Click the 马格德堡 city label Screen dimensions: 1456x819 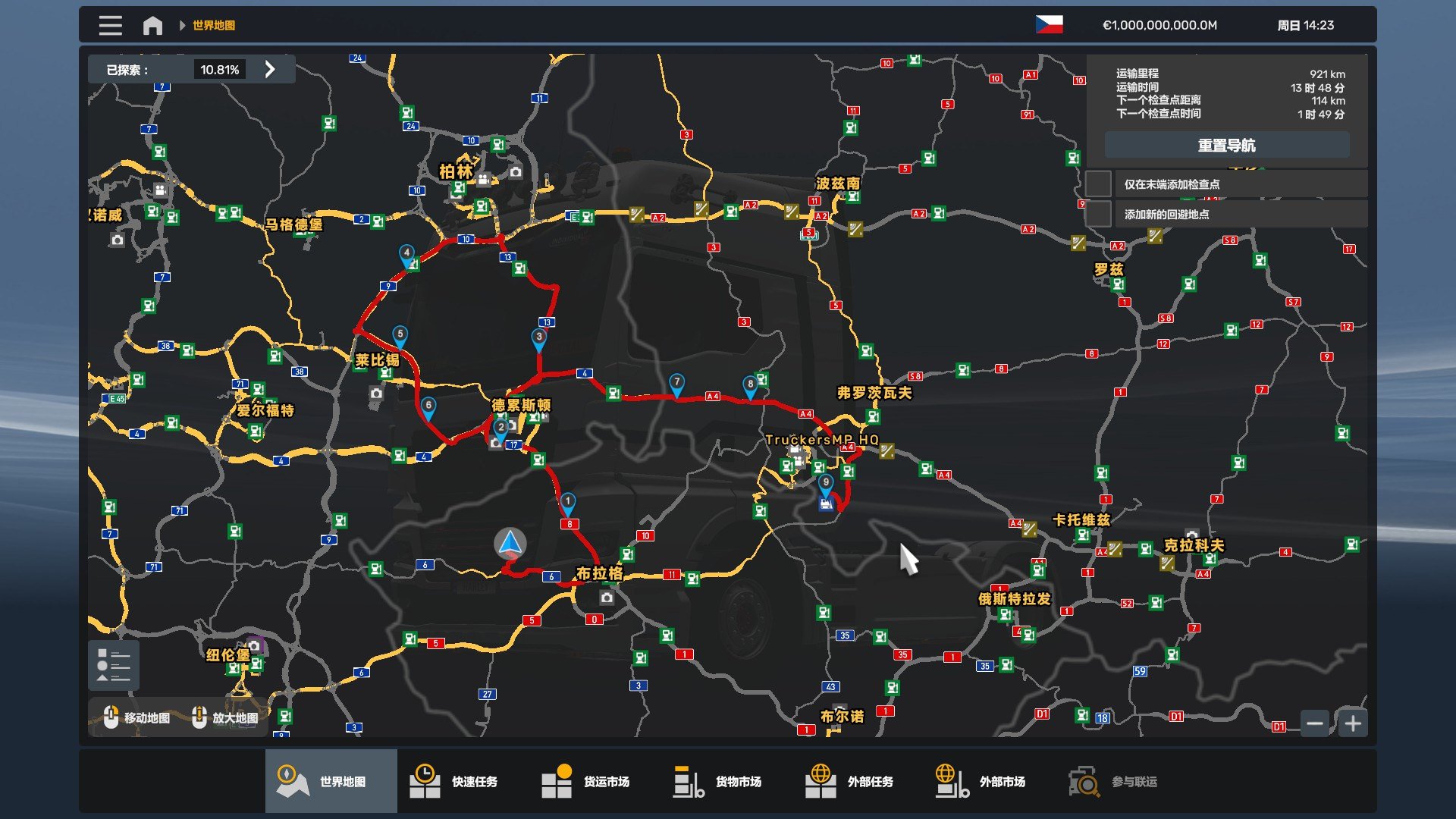(x=293, y=224)
